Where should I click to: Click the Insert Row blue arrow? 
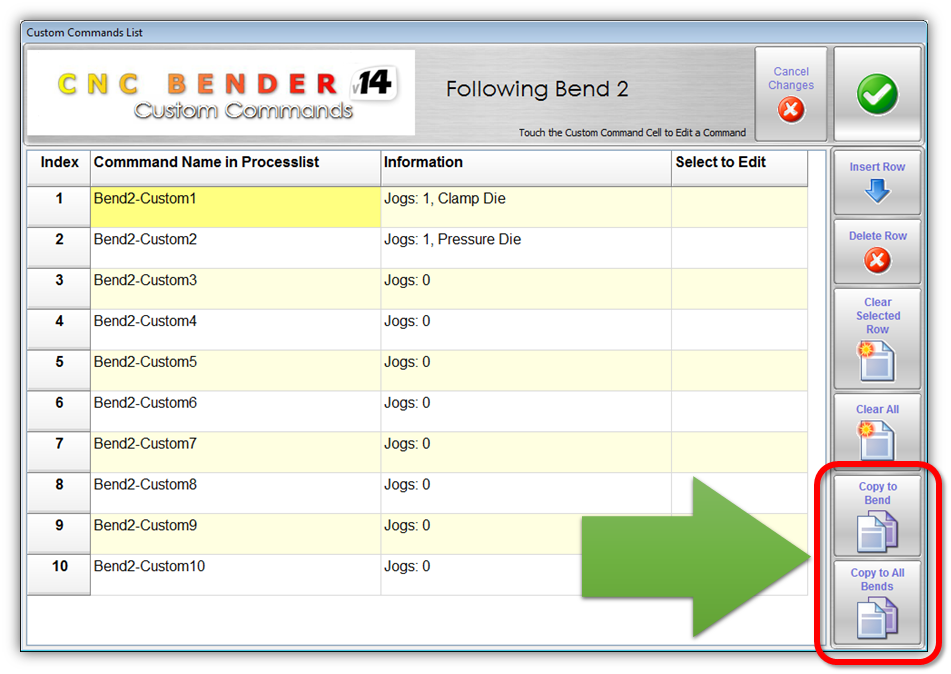pyautogui.click(x=877, y=190)
